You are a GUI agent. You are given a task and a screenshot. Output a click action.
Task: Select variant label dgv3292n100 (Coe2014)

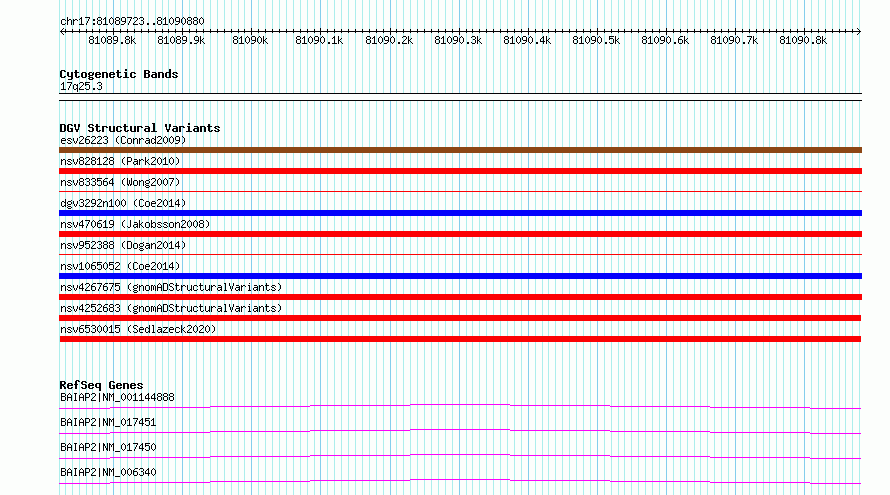(x=123, y=203)
